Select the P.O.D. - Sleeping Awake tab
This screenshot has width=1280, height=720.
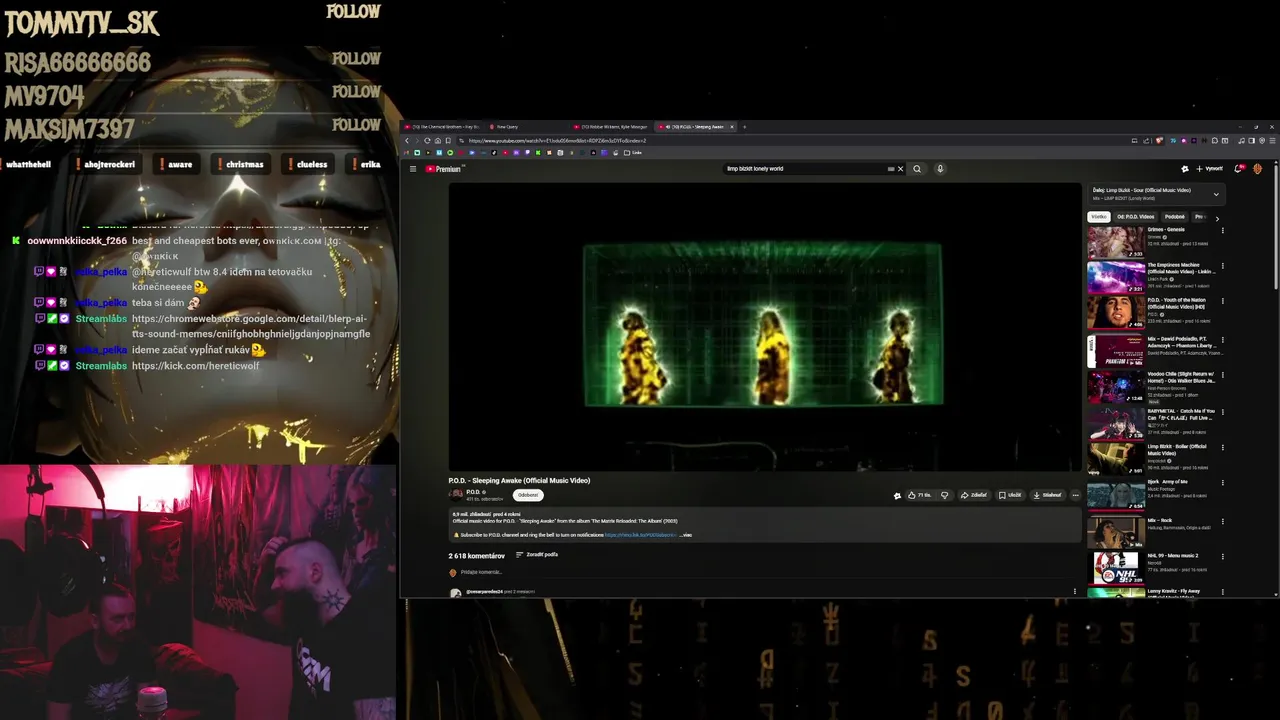coord(694,127)
